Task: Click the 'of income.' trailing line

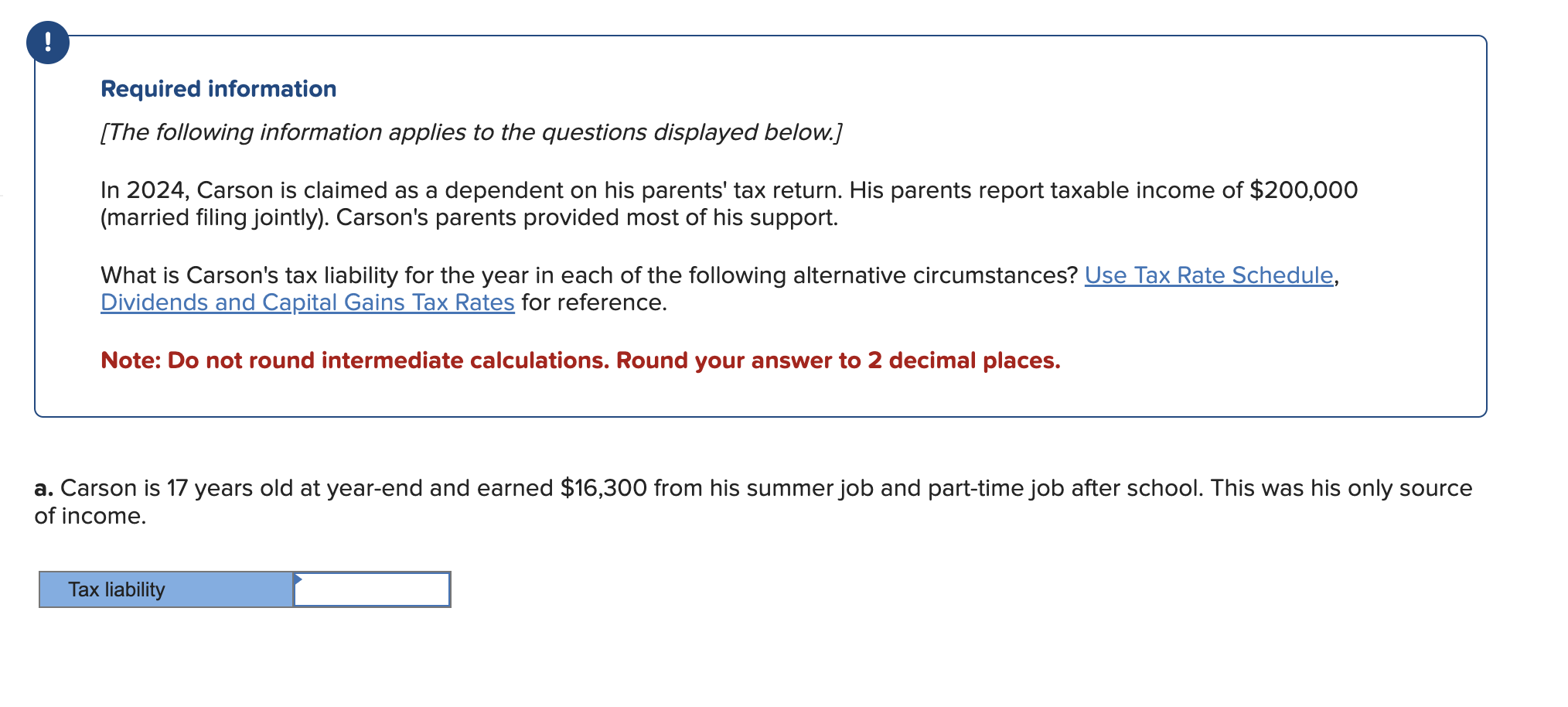Action: pyautogui.click(x=90, y=516)
